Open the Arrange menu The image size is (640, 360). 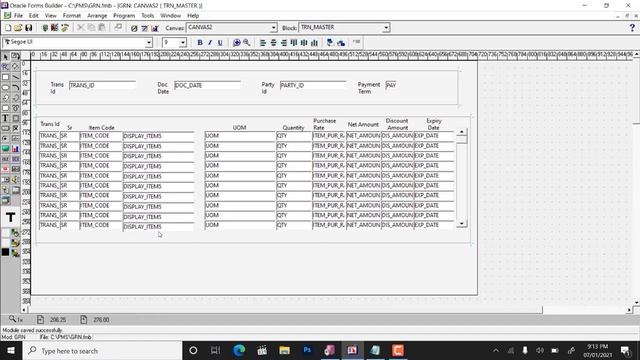point(97,16)
